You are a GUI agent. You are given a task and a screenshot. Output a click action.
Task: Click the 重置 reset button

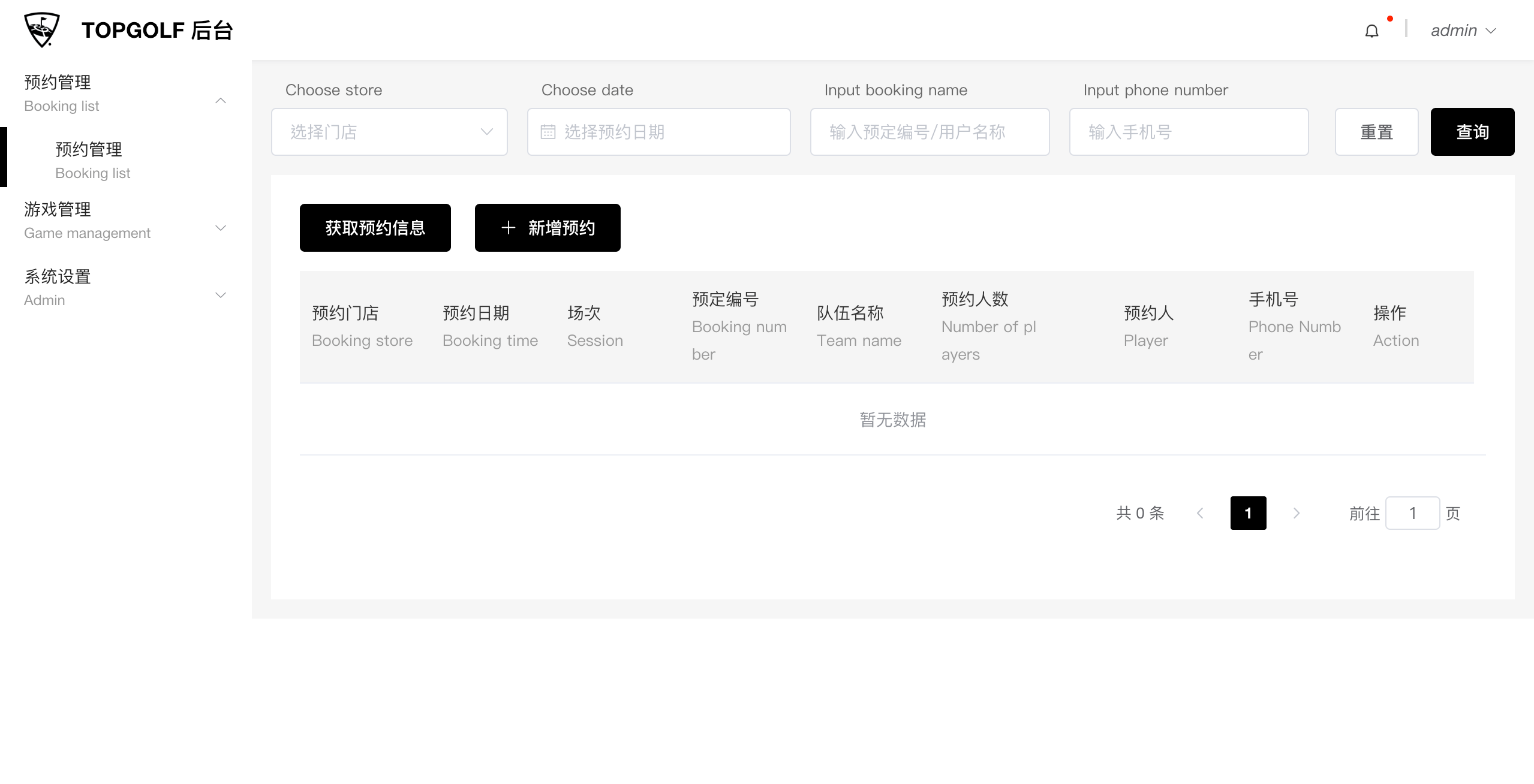click(x=1376, y=132)
